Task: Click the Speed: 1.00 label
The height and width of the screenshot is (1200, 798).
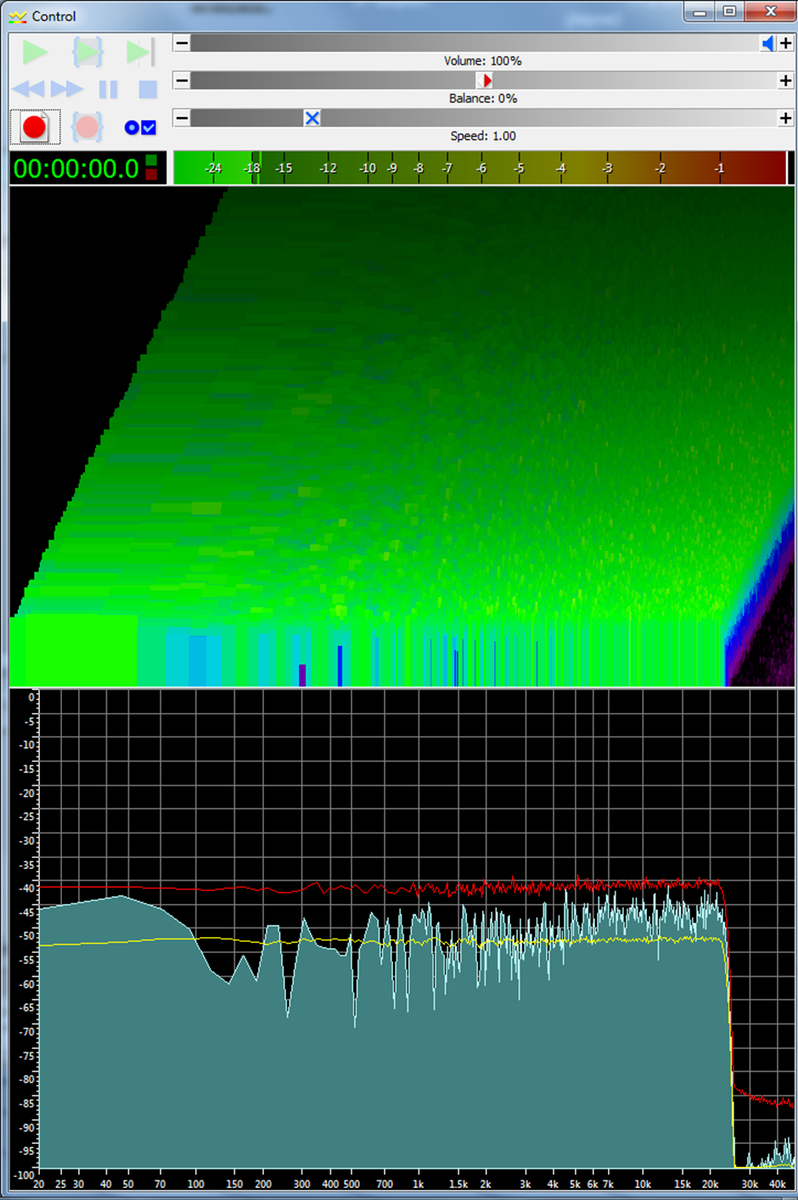Action: [x=482, y=136]
